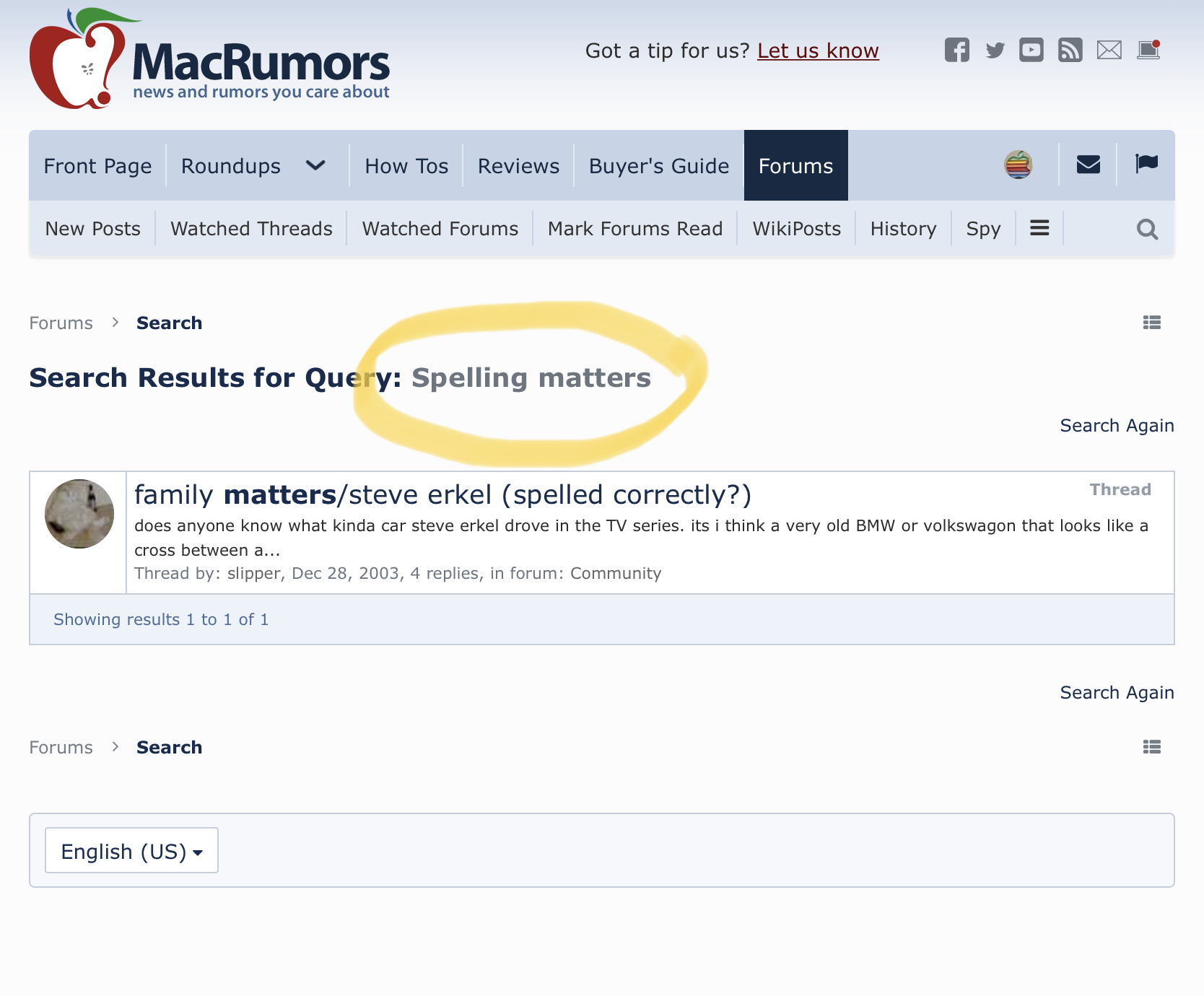Open the hamburger menu icon beside Spy
Viewport: 1204px width, 996px height.
[x=1039, y=228]
